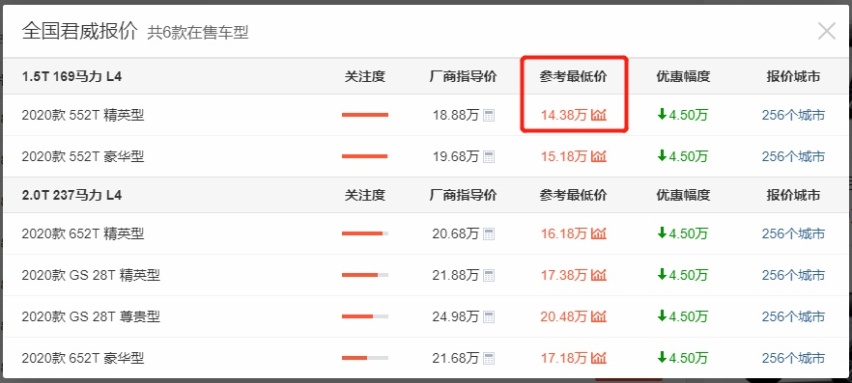Click calculator icon next to 24.98万
The image size is (852, 383).
tap(489, 316)
